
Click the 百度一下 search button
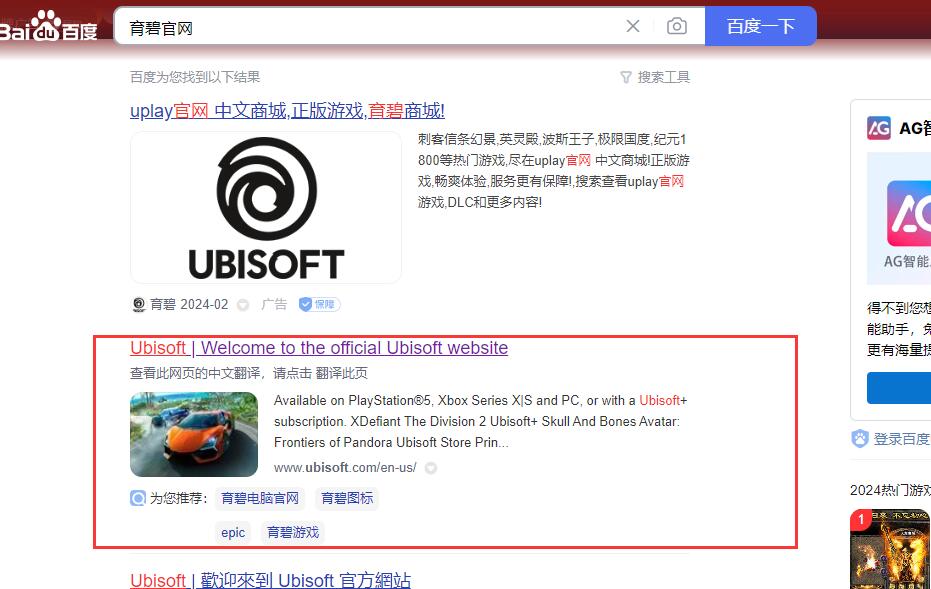click(761, 26)
